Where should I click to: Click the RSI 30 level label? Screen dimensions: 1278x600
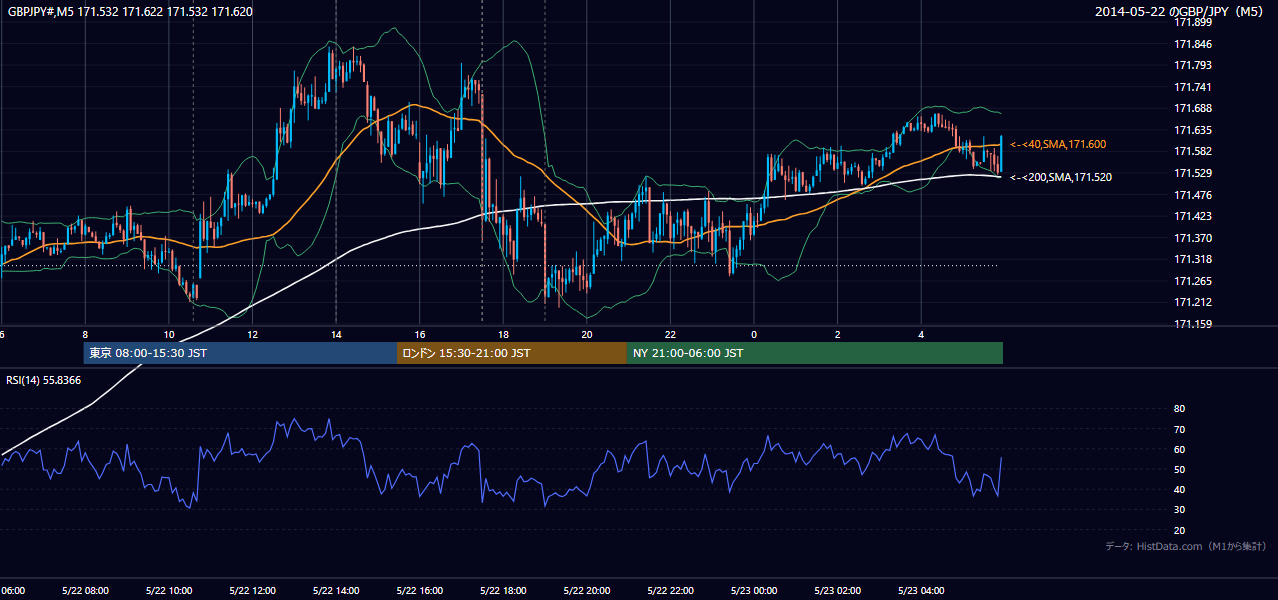click(x=1179, y=510)
